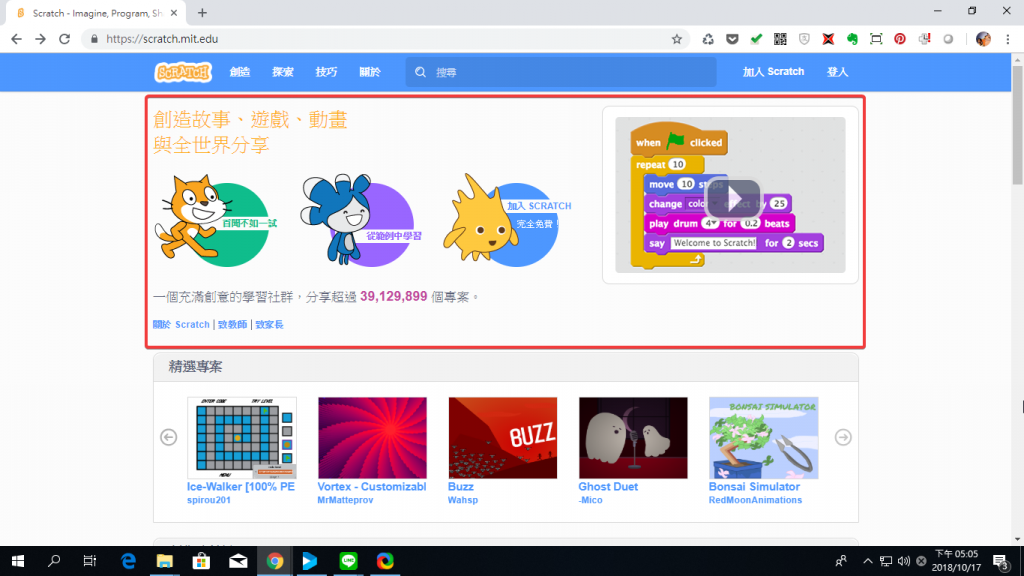Open the LINE app from the taskbar
The width and height of the screenshot is (1024, 576).
[x=348, y=561]
